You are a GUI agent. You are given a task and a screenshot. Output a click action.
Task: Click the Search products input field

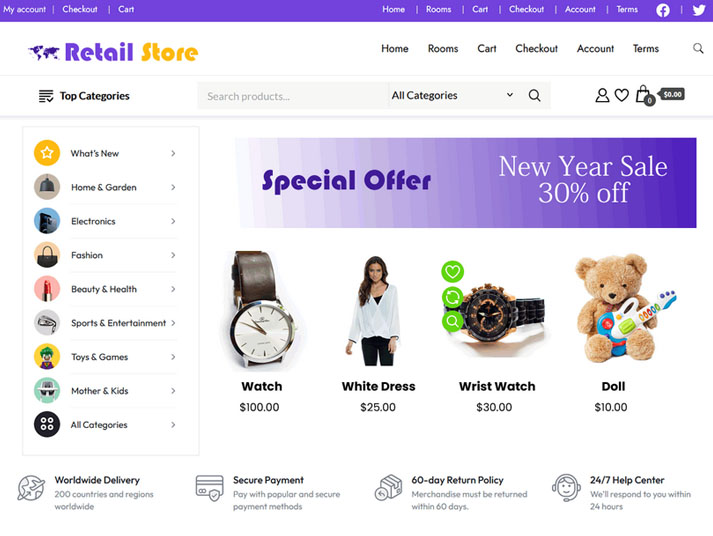[x=293, y=95]
